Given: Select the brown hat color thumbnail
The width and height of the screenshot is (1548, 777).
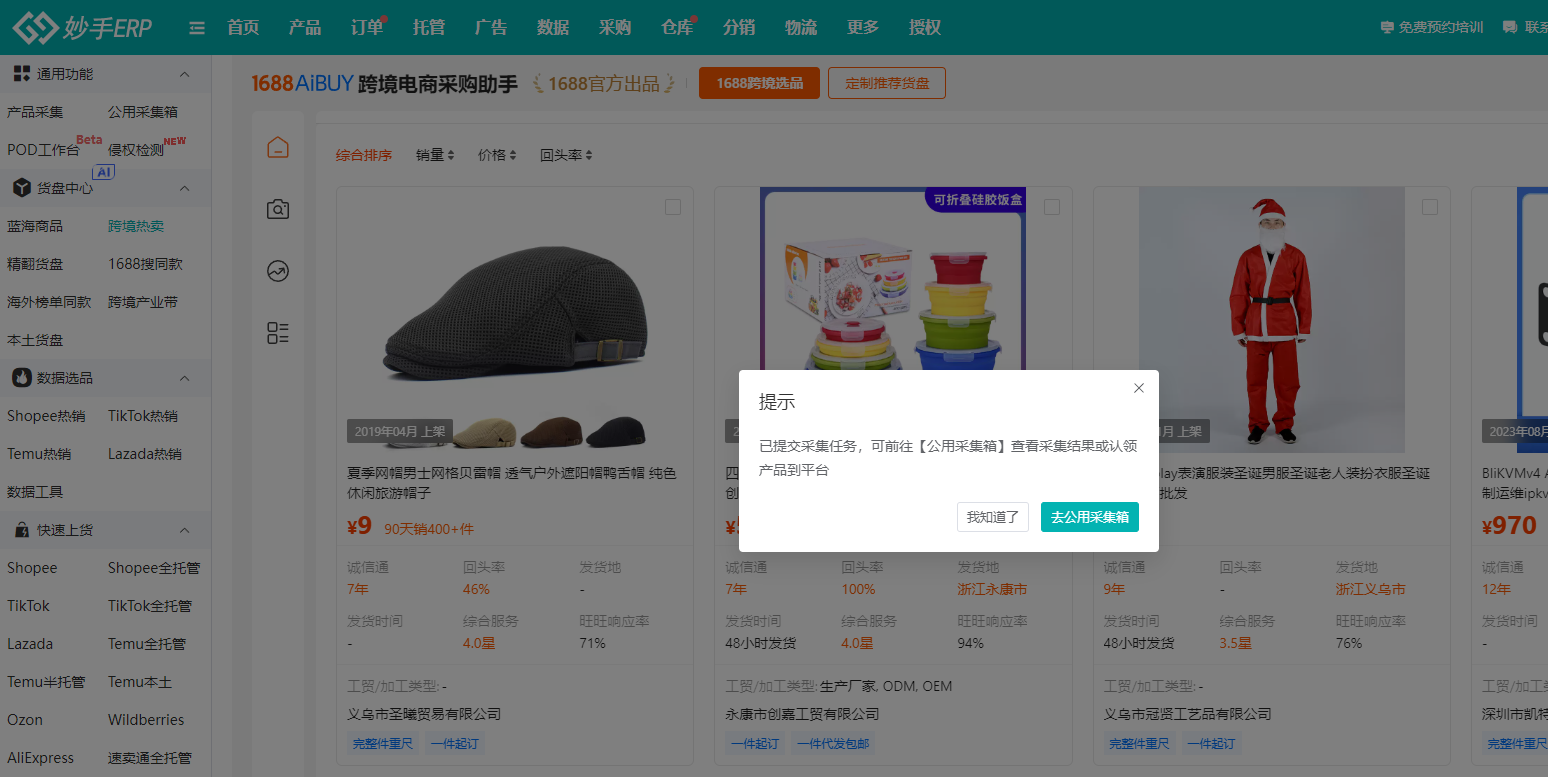Looking at the screenshot, I should 551,432.
